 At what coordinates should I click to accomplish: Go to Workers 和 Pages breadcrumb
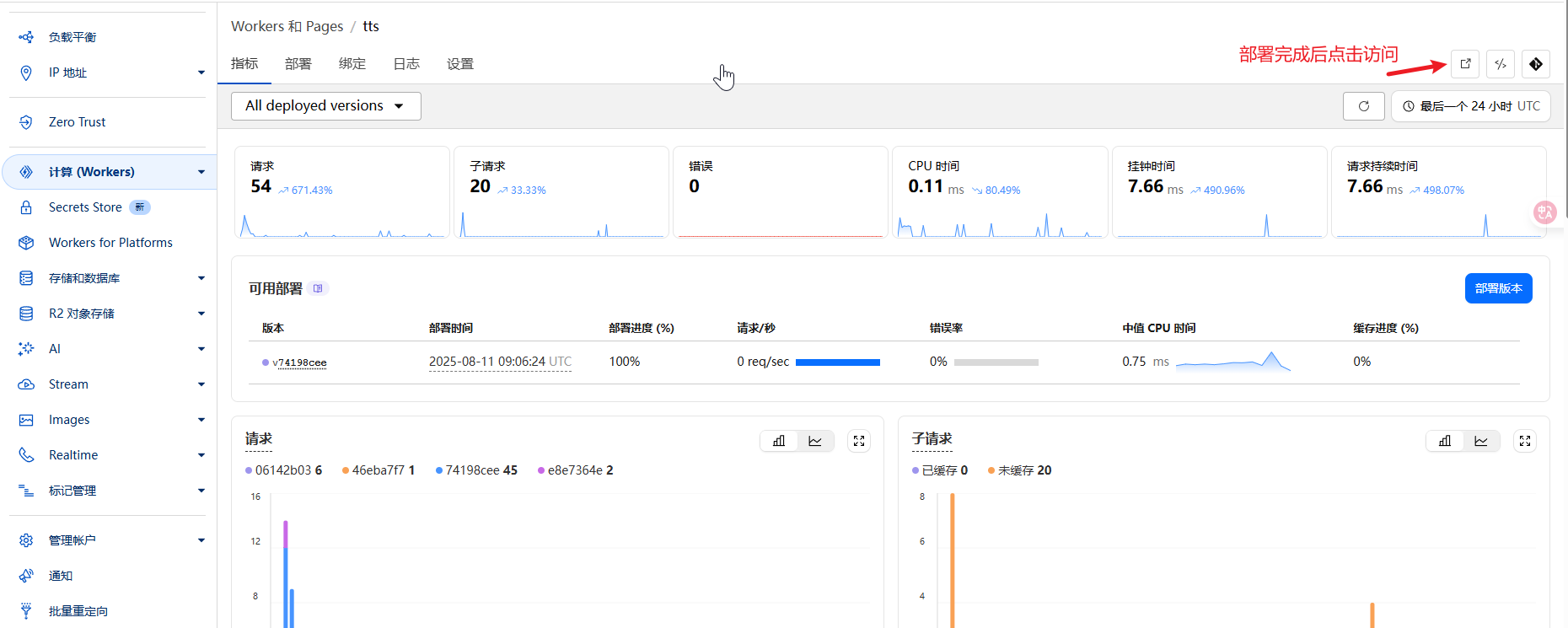click(287, 26)
